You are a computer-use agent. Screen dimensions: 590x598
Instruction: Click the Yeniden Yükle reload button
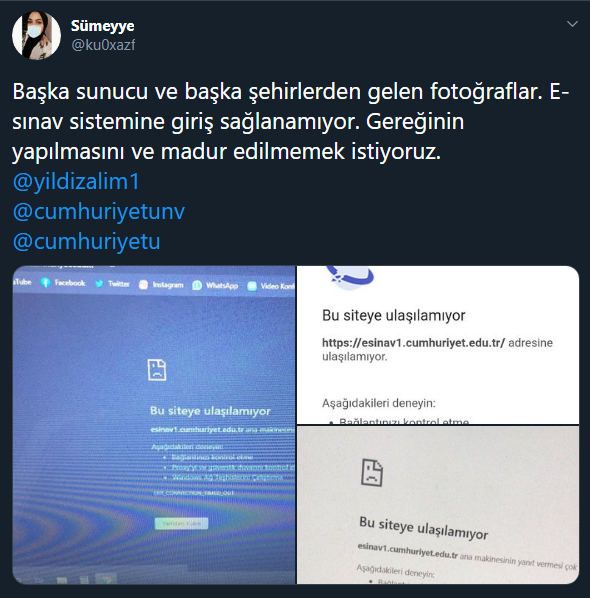[182, 523]
